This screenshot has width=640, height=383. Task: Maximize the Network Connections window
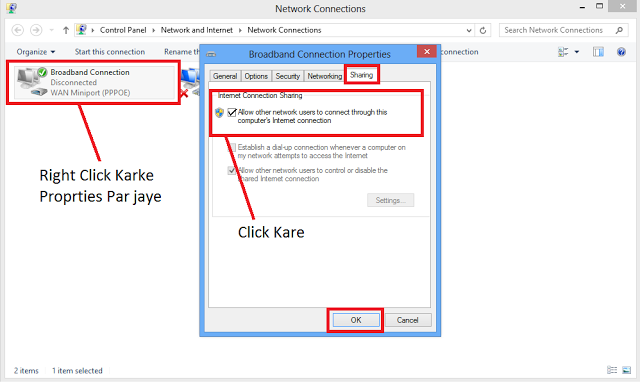click(x=599, y=6)
